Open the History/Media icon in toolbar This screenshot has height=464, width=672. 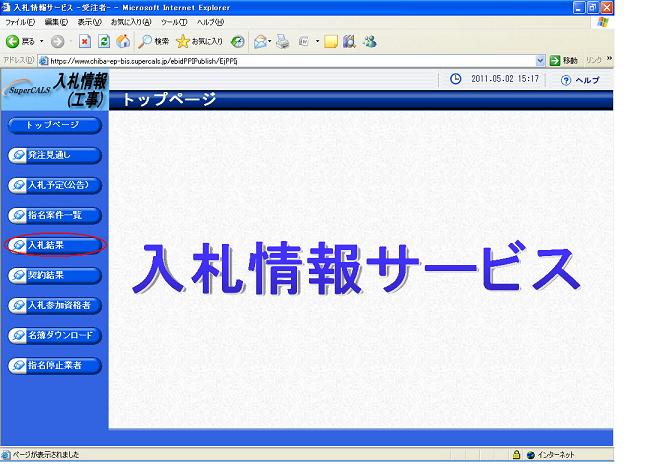[x=237, y=42]
